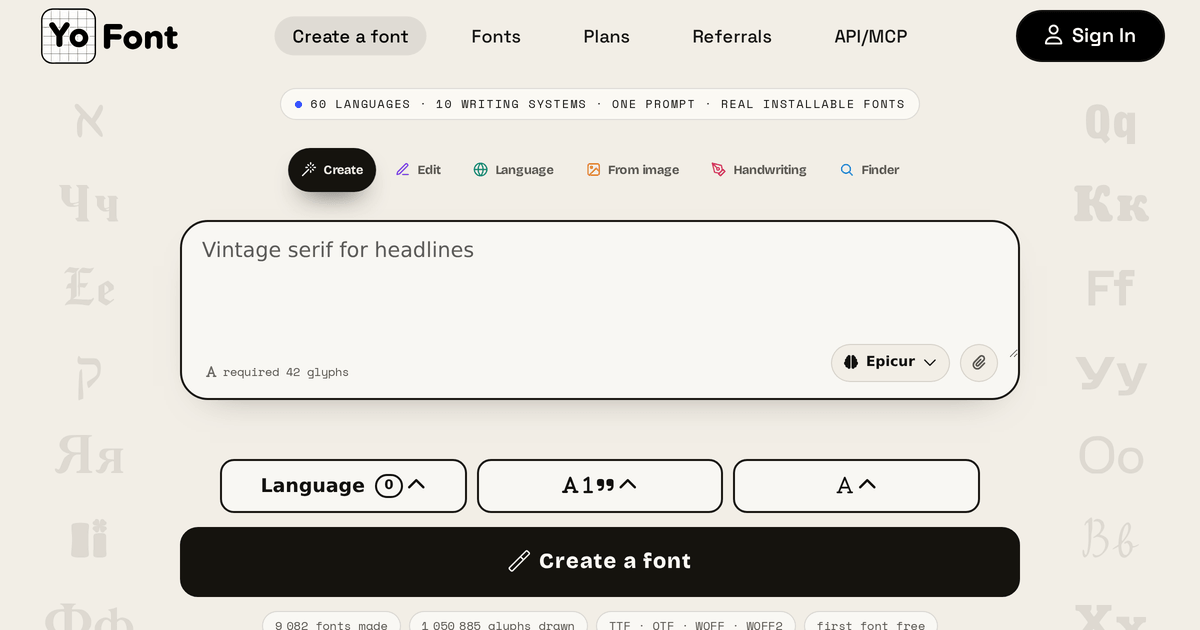
Task: Click the user icon in Sign In
Action: coord(1053,36)
